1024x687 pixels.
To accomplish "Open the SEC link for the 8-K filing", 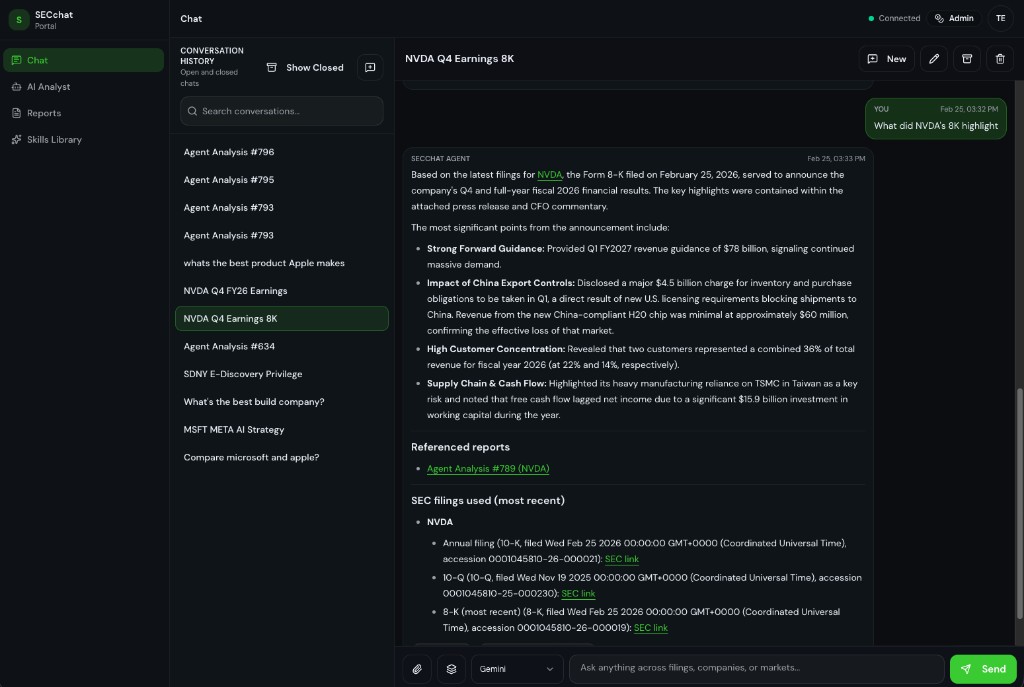I will point(651,628).
